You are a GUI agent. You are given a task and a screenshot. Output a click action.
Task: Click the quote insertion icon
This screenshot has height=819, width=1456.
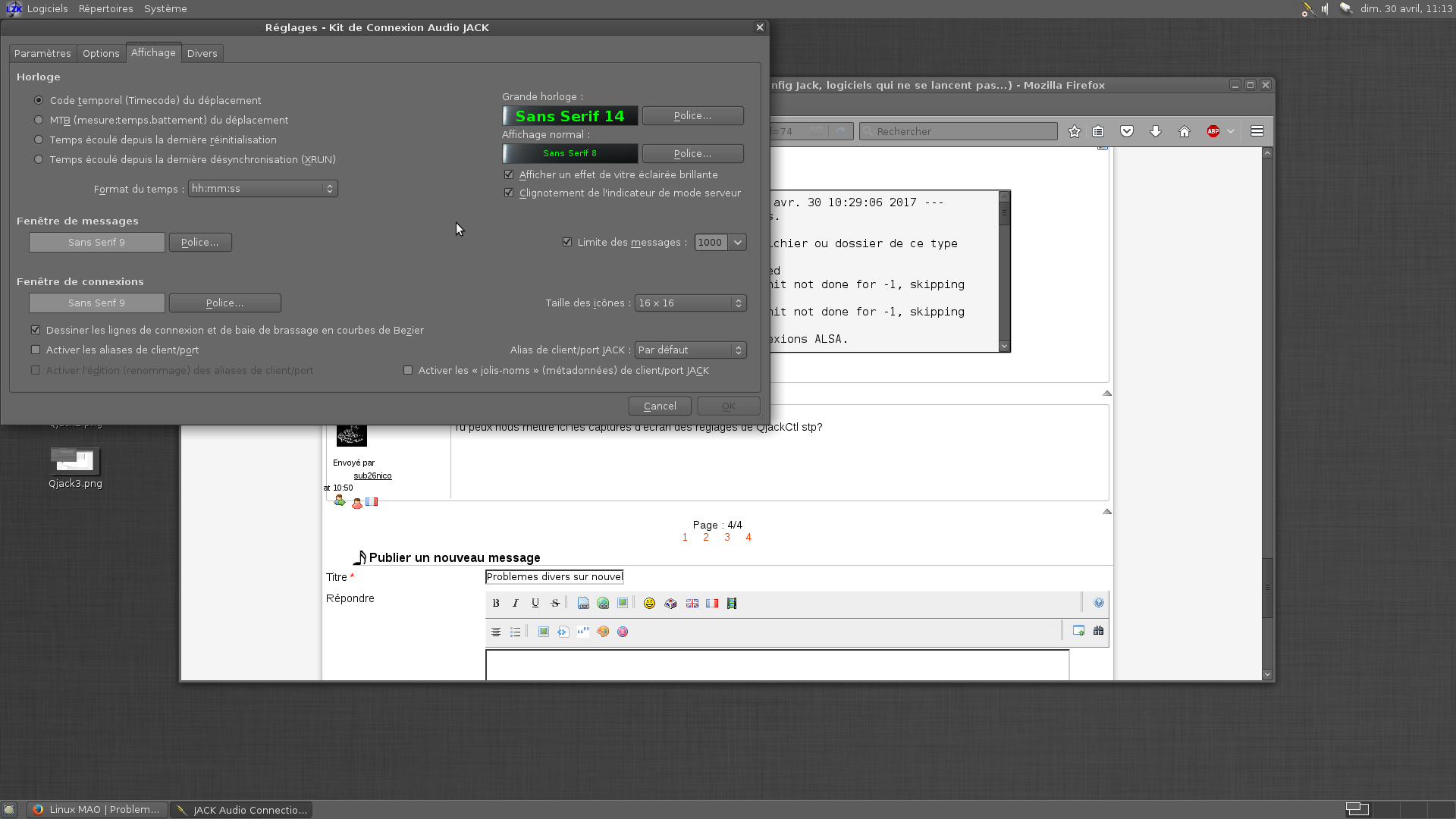pyautogui.click(x=583, y=632)
